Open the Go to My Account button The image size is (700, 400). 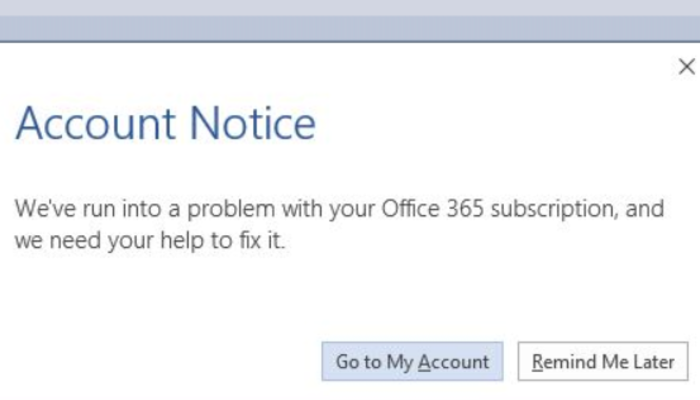412,361
